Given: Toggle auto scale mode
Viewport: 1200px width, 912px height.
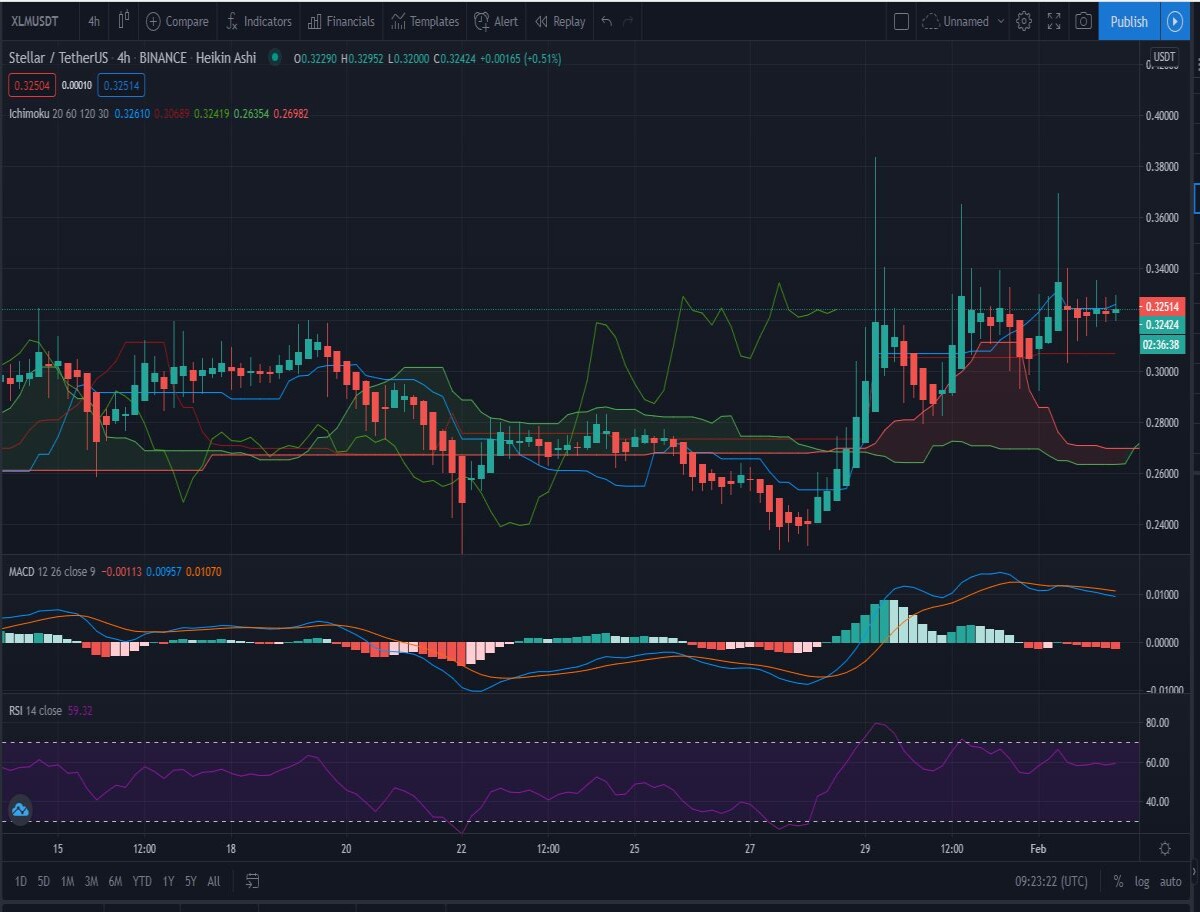Looking at the screenshot, I should point(1170,881).
